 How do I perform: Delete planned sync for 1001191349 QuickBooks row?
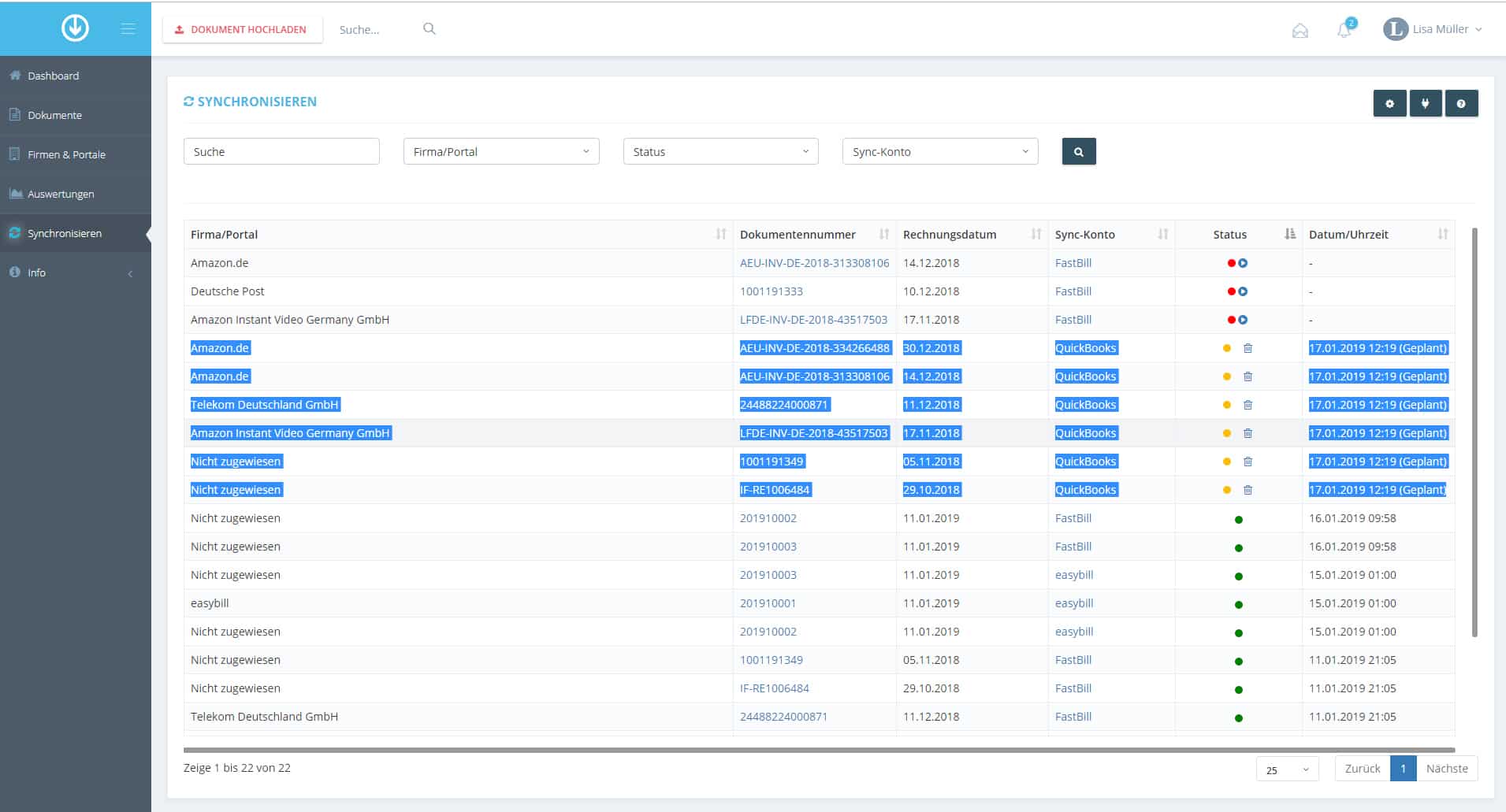(1248, 462)
